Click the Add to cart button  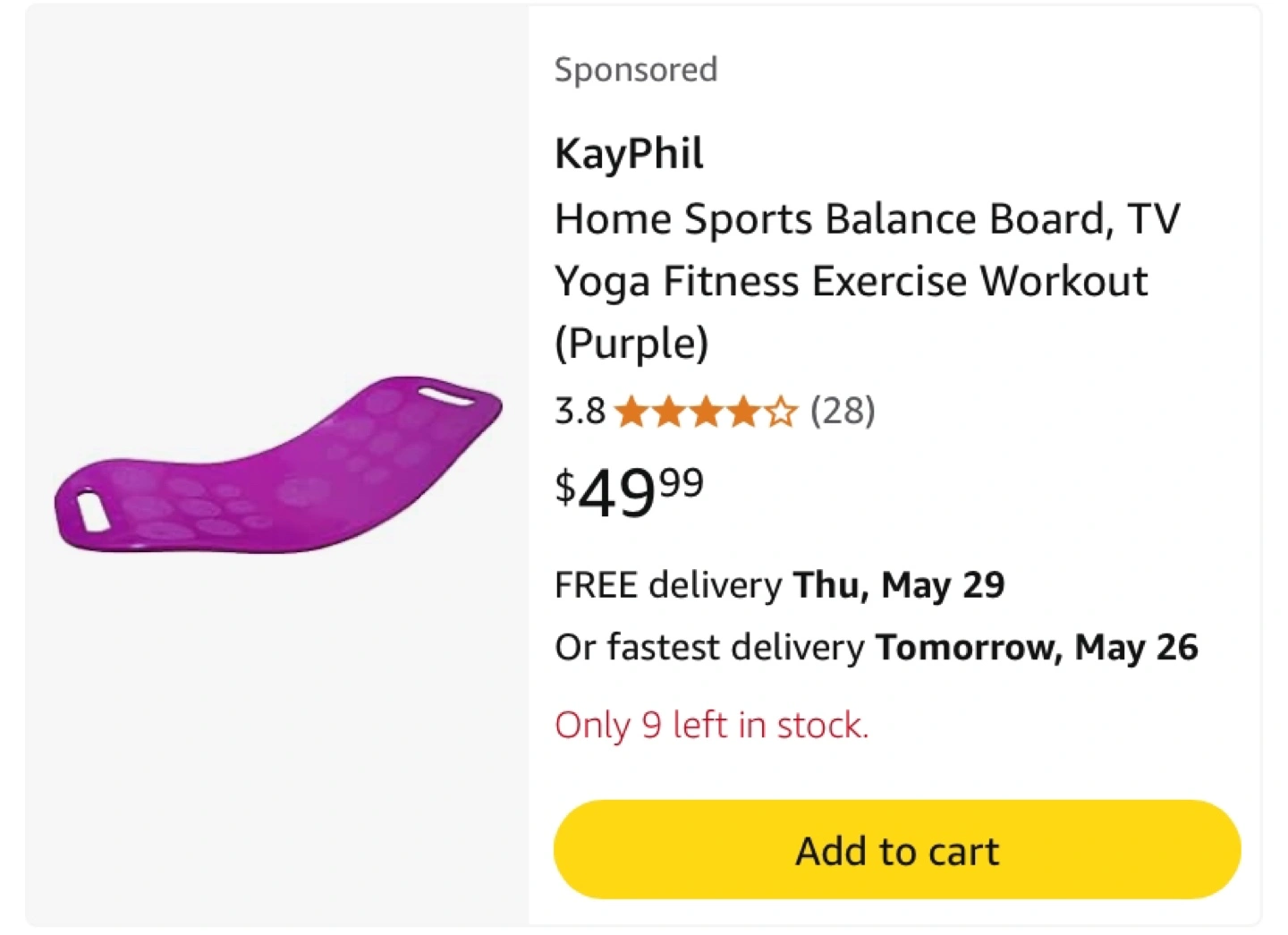(897, 850)
